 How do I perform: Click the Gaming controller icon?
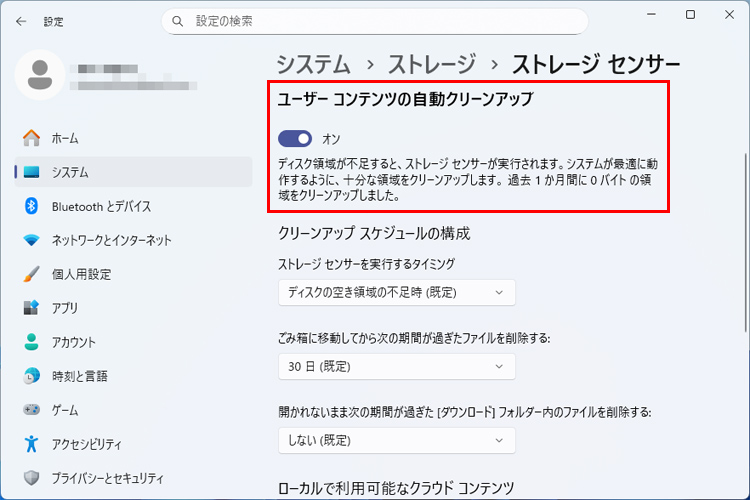tap(31, 410)
